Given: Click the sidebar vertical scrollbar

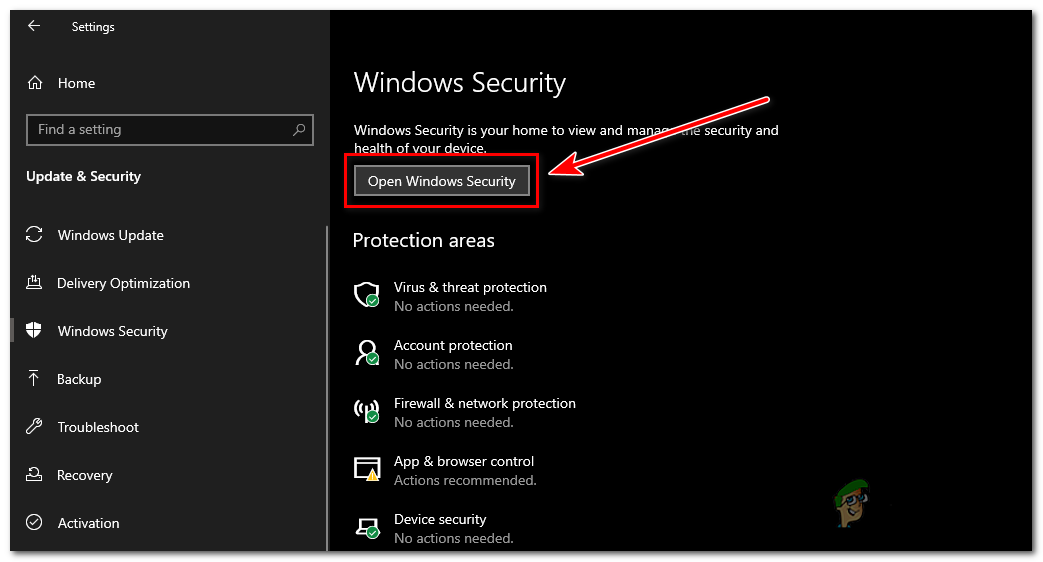Looking at the screenshot, I should pos(327,389).
